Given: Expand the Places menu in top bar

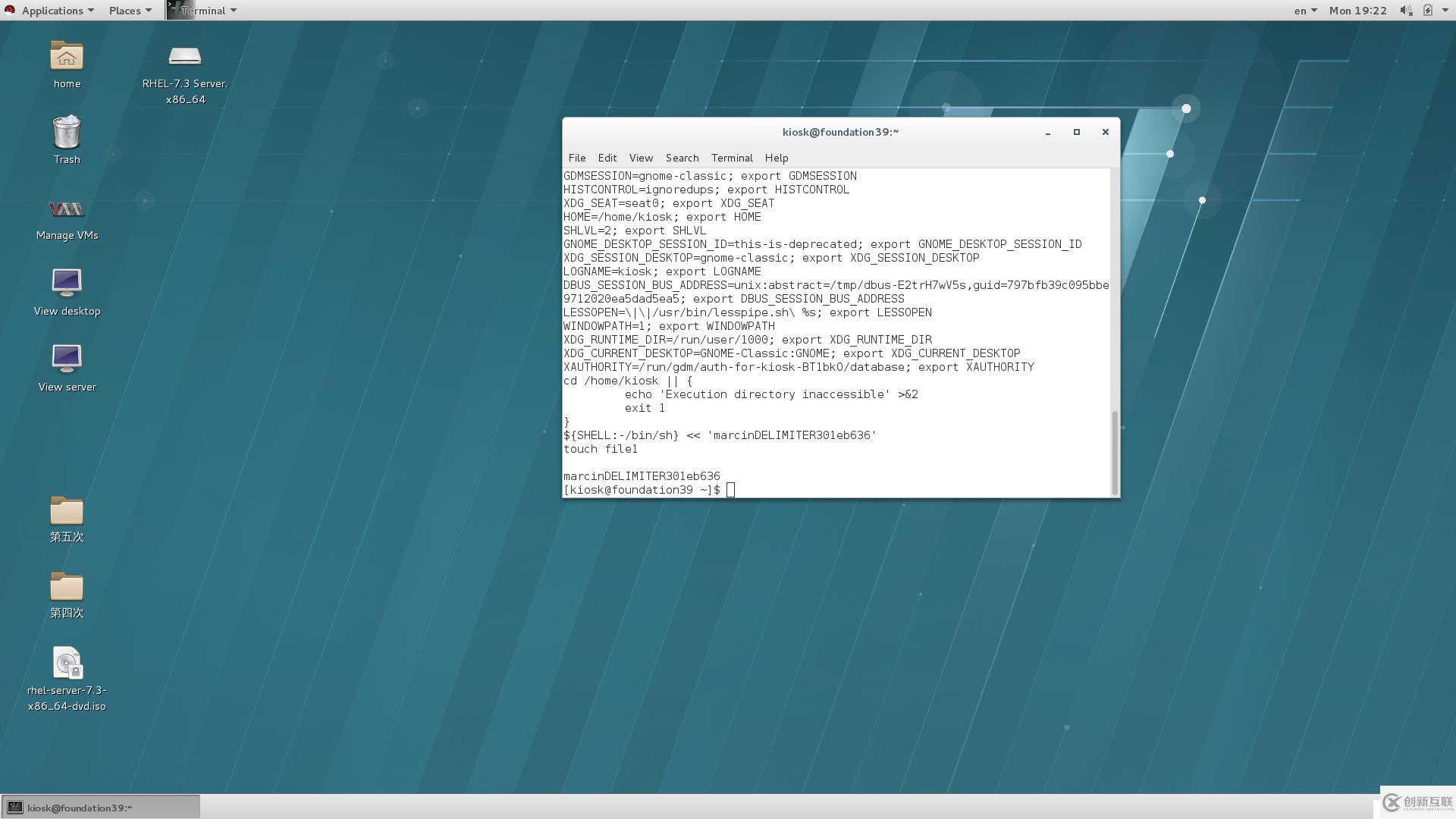Looking at the screenshot, I should coord(125,10).
